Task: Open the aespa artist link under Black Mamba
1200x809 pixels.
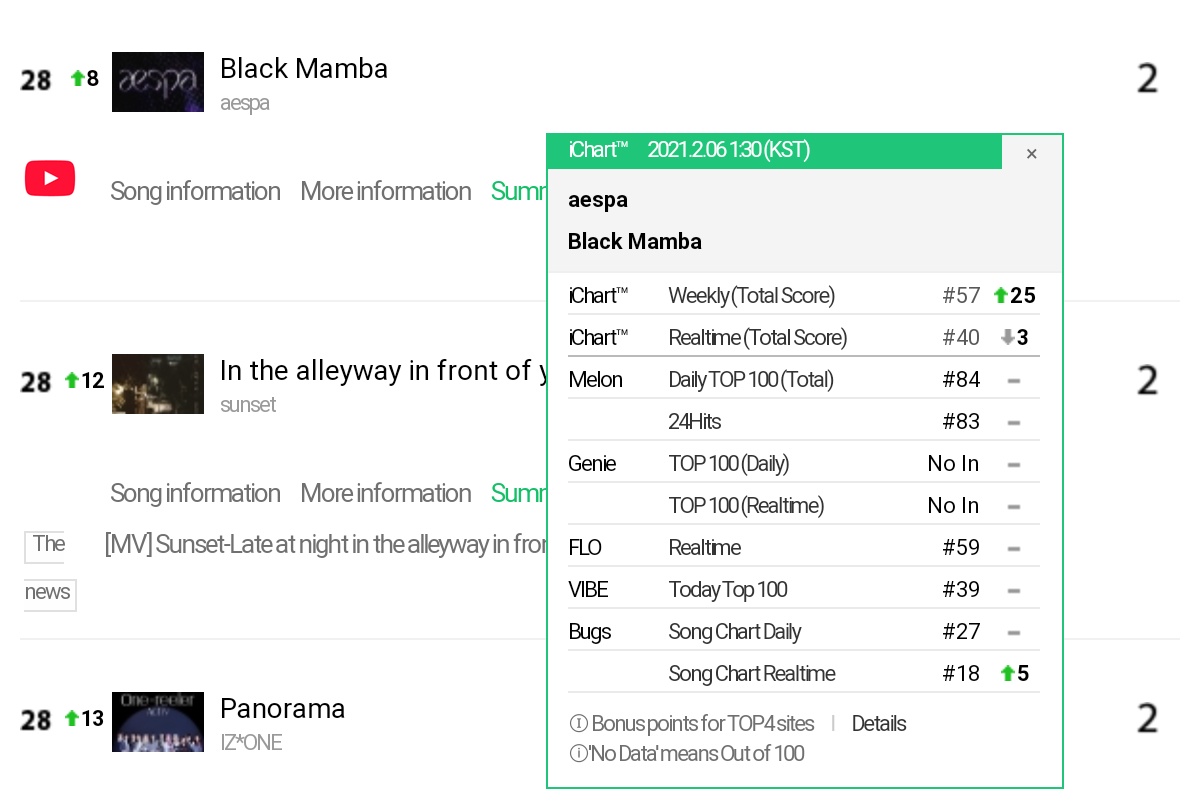Action: point(245,103)
